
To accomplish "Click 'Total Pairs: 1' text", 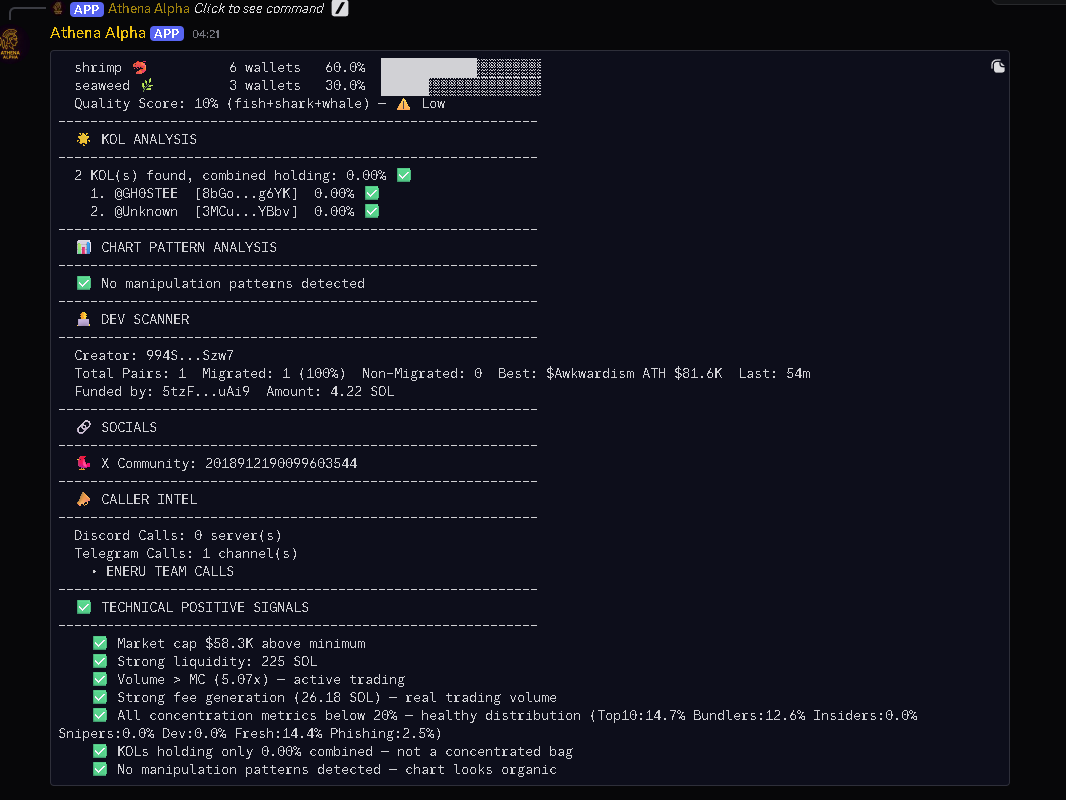I will pos(130,373).
